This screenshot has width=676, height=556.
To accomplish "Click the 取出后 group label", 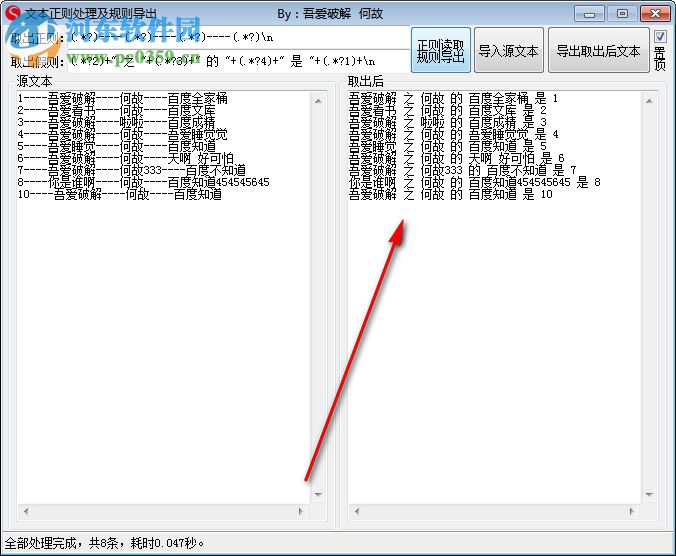I will [366, 81].
